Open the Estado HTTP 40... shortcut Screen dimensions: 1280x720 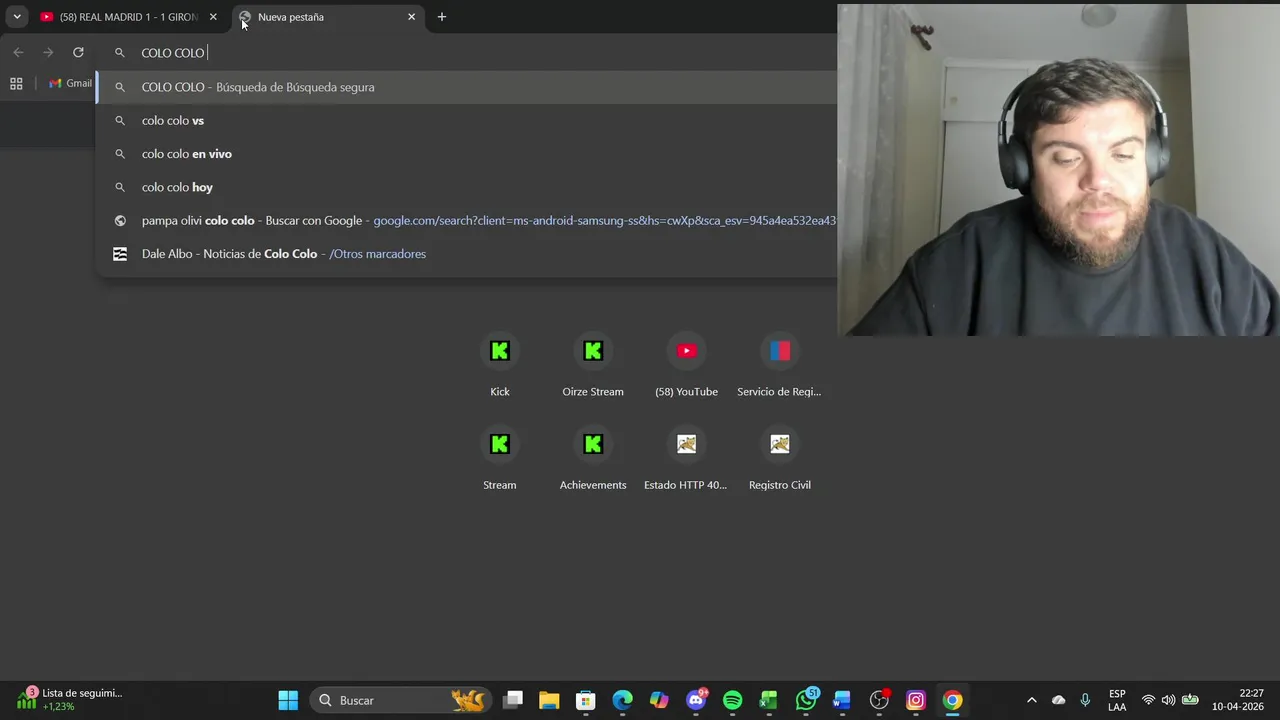point(686,458)
